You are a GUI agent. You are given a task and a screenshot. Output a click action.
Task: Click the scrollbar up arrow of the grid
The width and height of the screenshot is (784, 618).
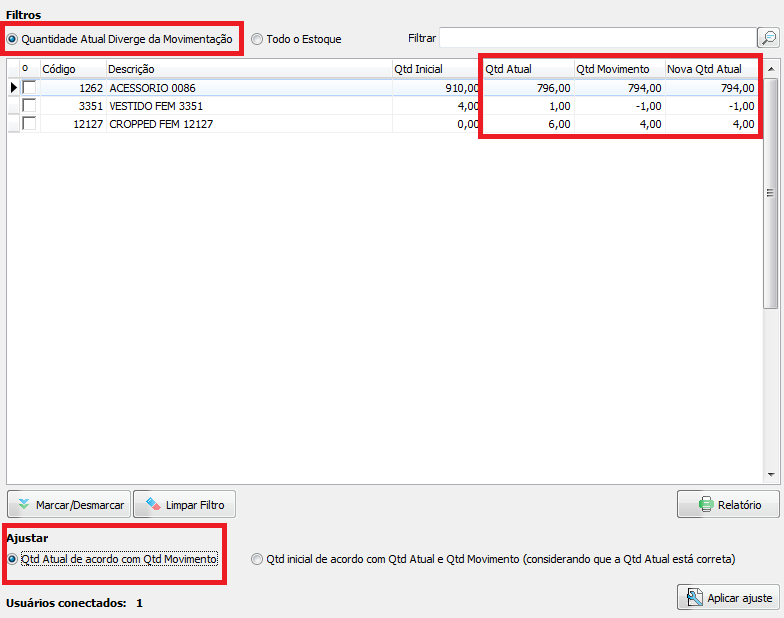click(770, 68)
